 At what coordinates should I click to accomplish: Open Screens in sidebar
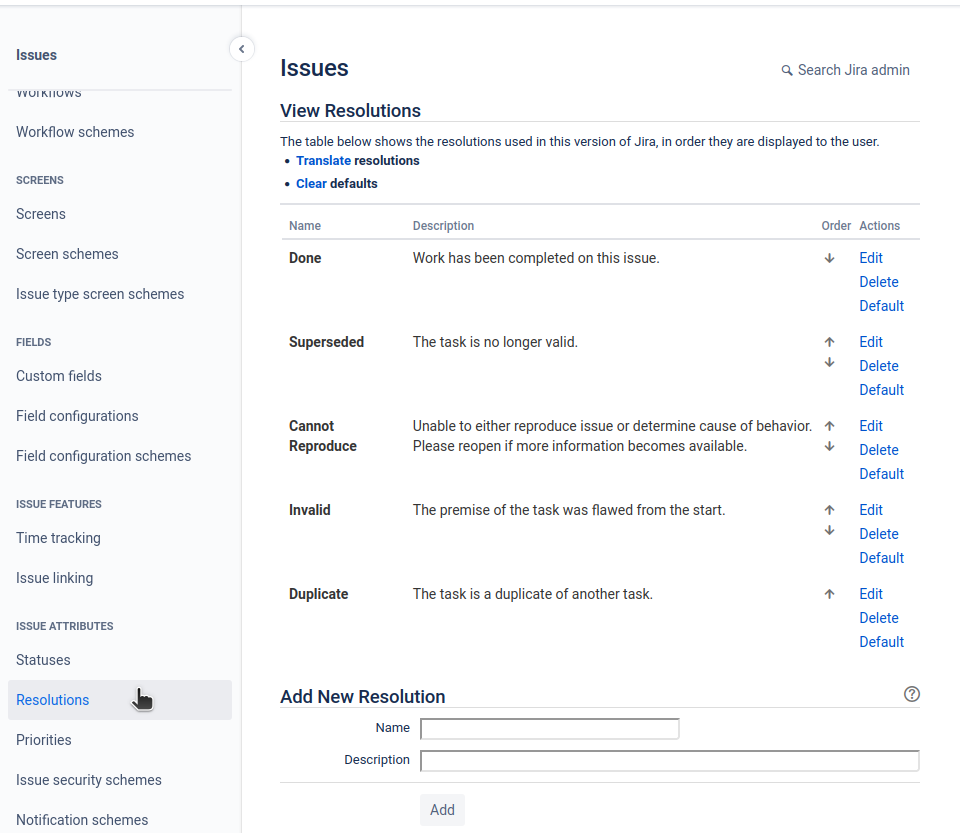pos(40,214)
